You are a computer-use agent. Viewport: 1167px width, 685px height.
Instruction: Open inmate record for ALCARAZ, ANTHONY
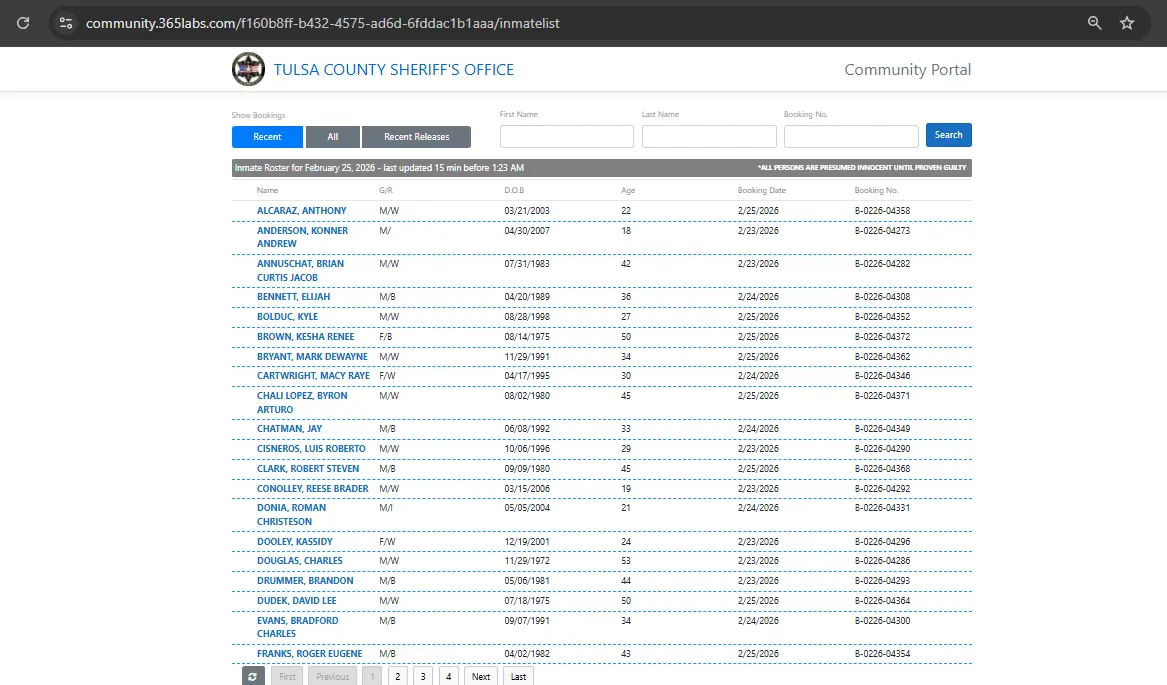[301, 211]
